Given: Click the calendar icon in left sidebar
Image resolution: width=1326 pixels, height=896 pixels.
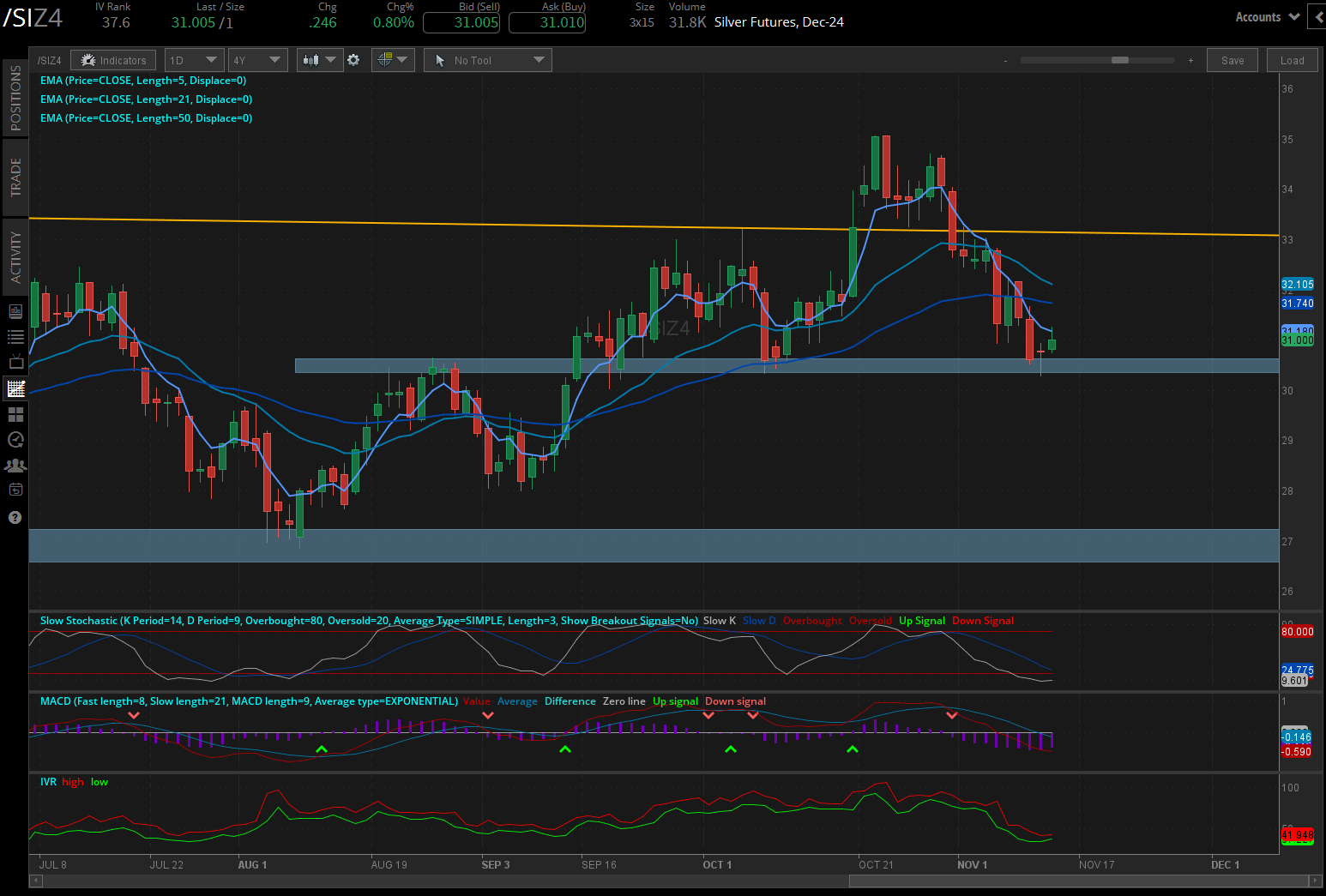Looking at the screenshot, I should pyautogui.click(x=15, y=490).
